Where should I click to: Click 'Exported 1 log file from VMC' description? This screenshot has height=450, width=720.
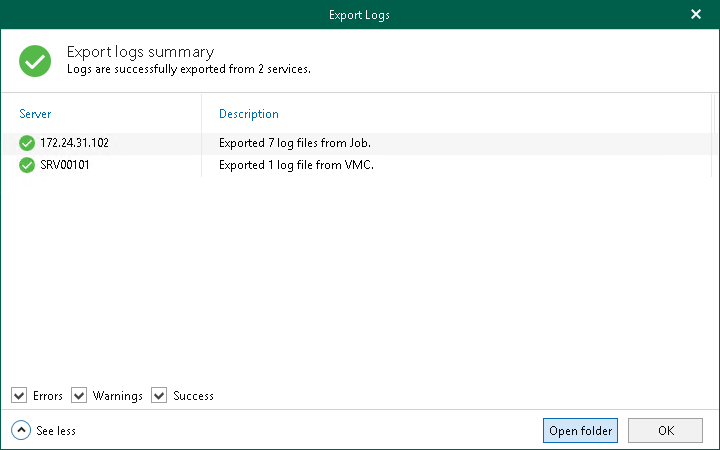click(296, 165)
